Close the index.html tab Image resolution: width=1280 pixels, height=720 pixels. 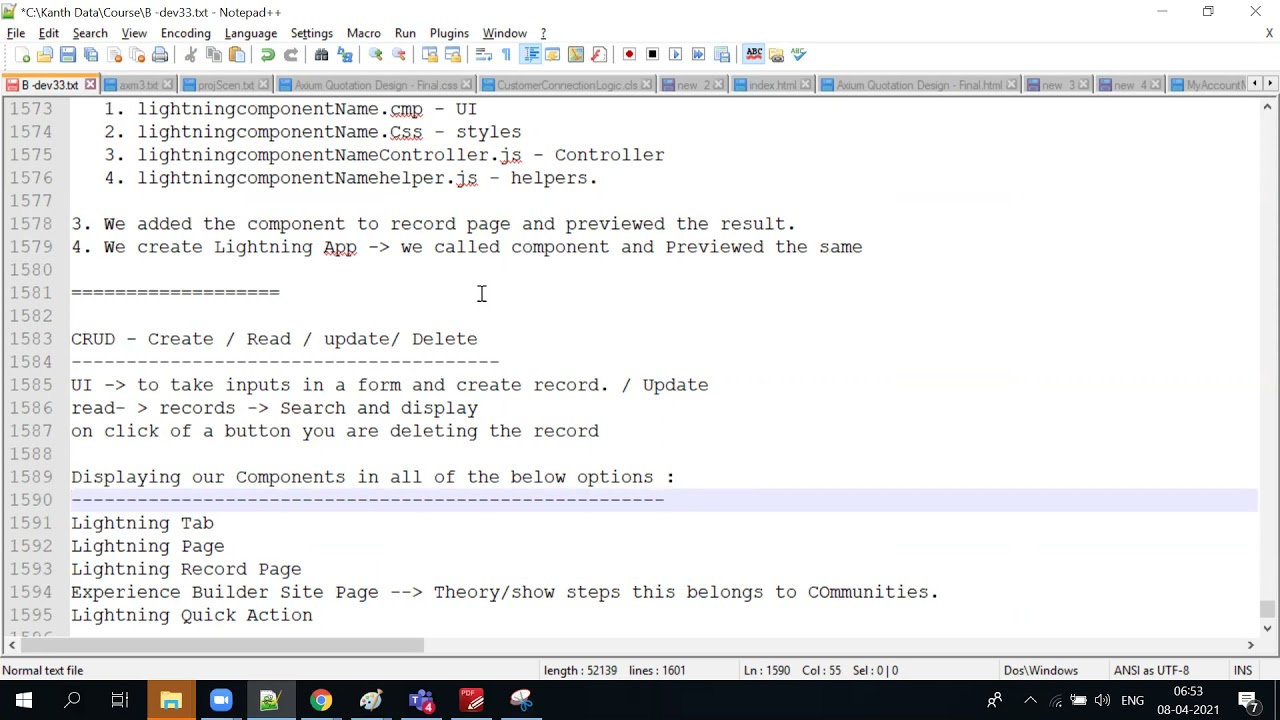click(806, 85)
